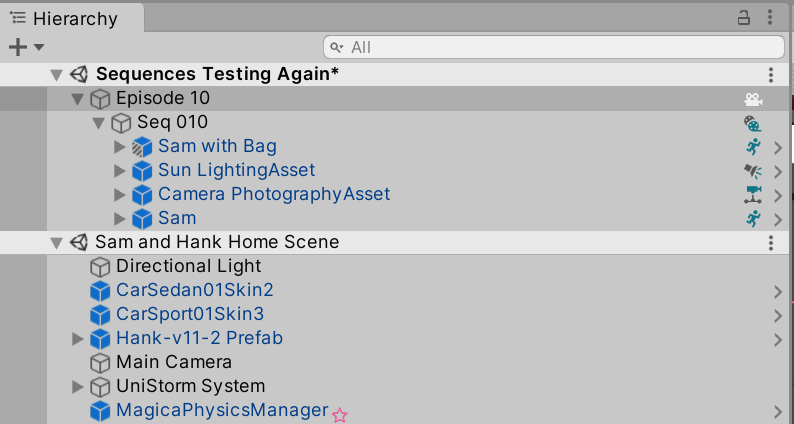Click the CarSport01Skin3 prefab cube icon
This screenshot has height=424, width=794.
[100, 315]
